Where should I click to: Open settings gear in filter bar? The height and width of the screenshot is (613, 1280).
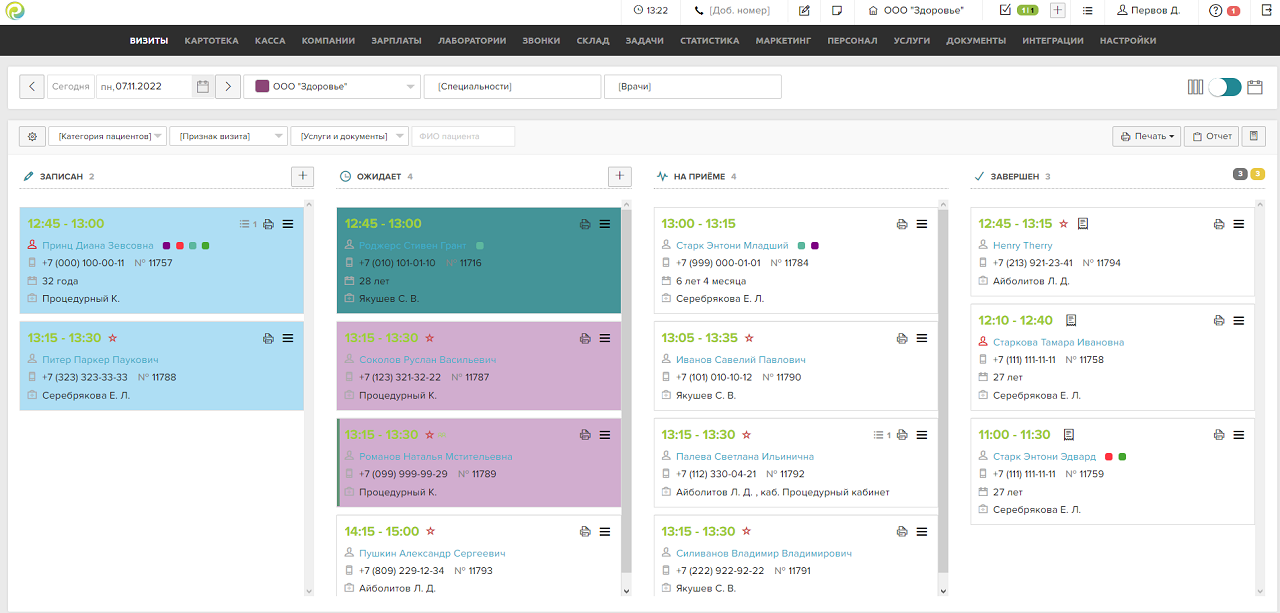pyautogui.click(x=32, y=136)
